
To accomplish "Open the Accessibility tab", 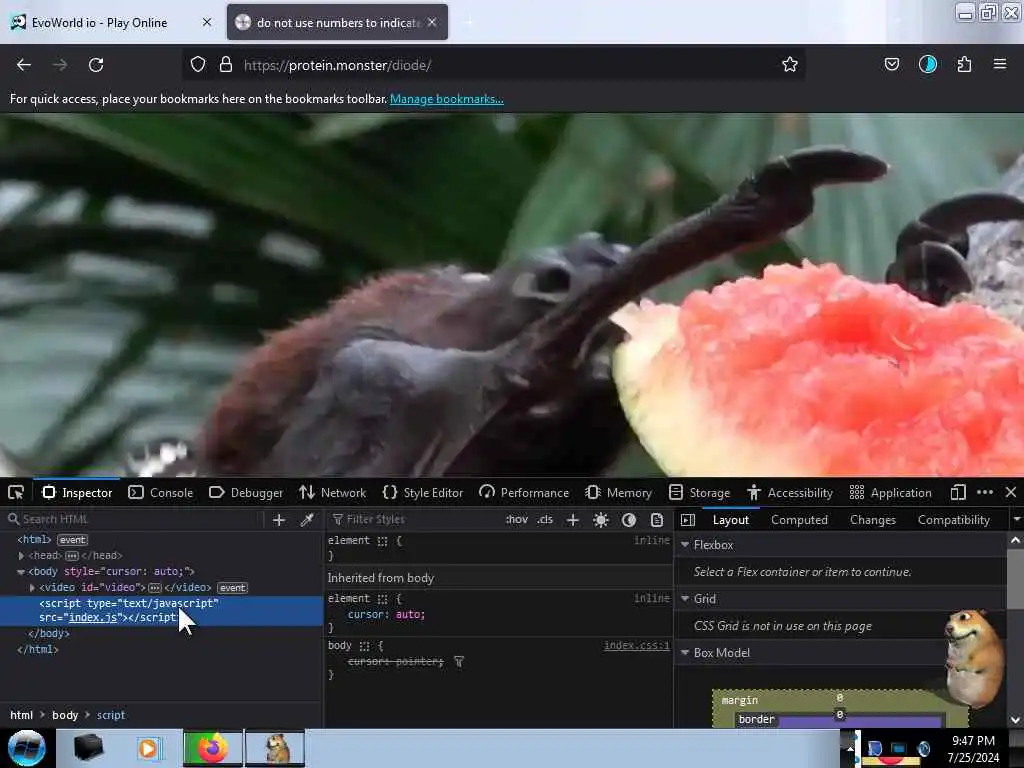I will pos(790,492).
